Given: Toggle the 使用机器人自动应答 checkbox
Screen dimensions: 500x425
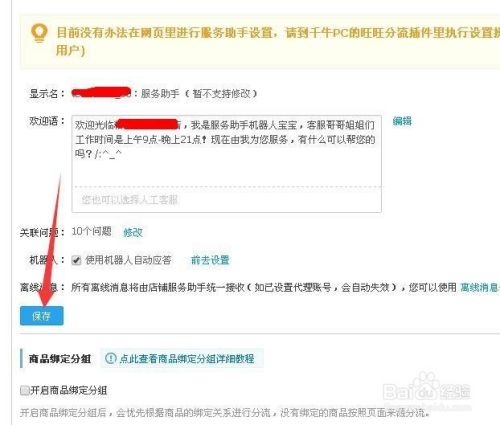Looking at the screenshot, I should (x=76, y=260).
